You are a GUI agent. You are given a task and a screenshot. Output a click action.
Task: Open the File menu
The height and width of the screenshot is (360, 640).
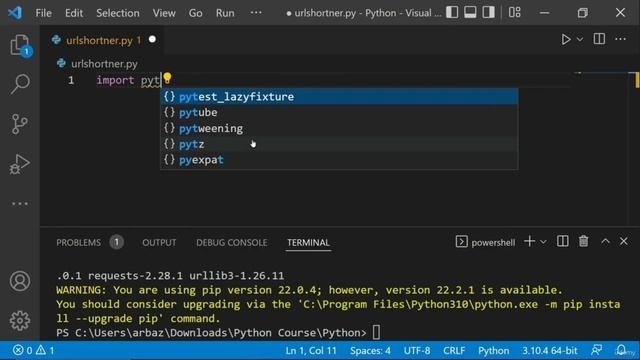tap(43, 13)
